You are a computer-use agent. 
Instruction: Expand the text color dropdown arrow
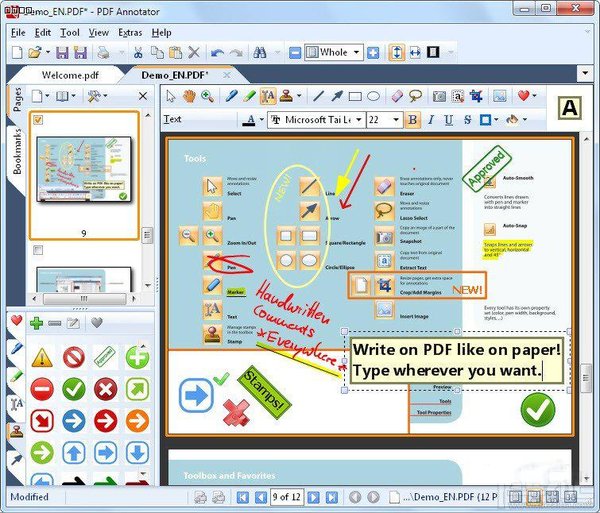(x=262, y=120)
